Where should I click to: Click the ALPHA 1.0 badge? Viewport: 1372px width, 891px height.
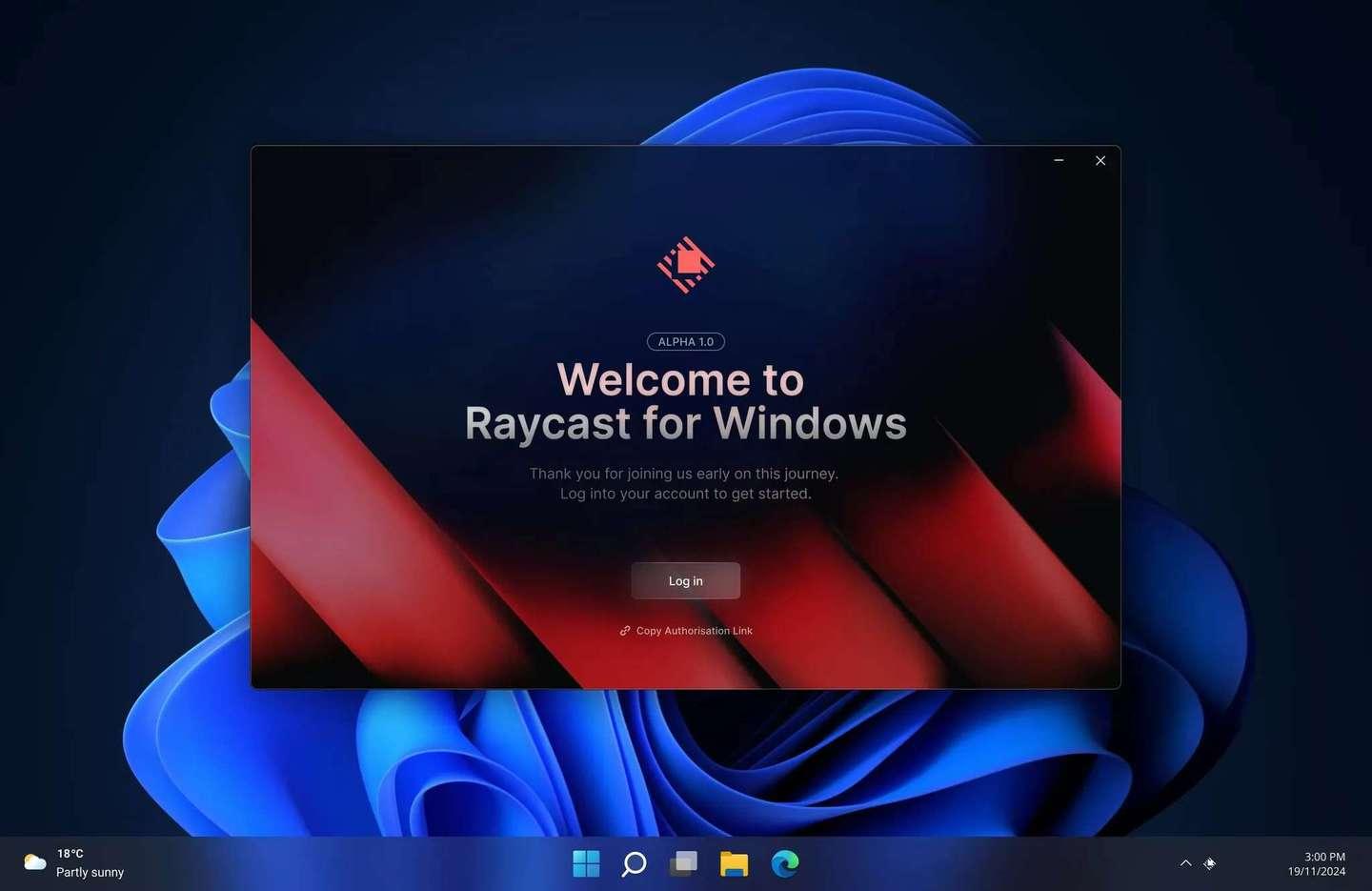coord(685,341)
